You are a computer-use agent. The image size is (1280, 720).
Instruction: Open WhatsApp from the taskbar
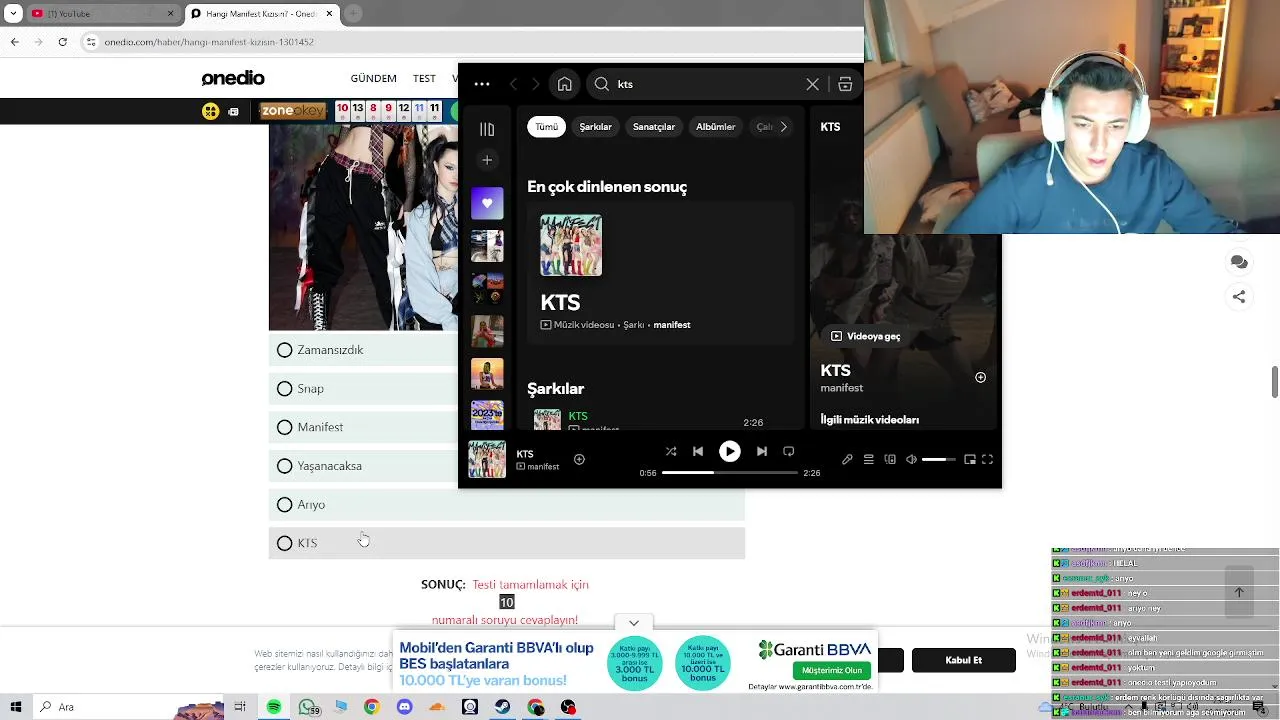pos(308,707)
